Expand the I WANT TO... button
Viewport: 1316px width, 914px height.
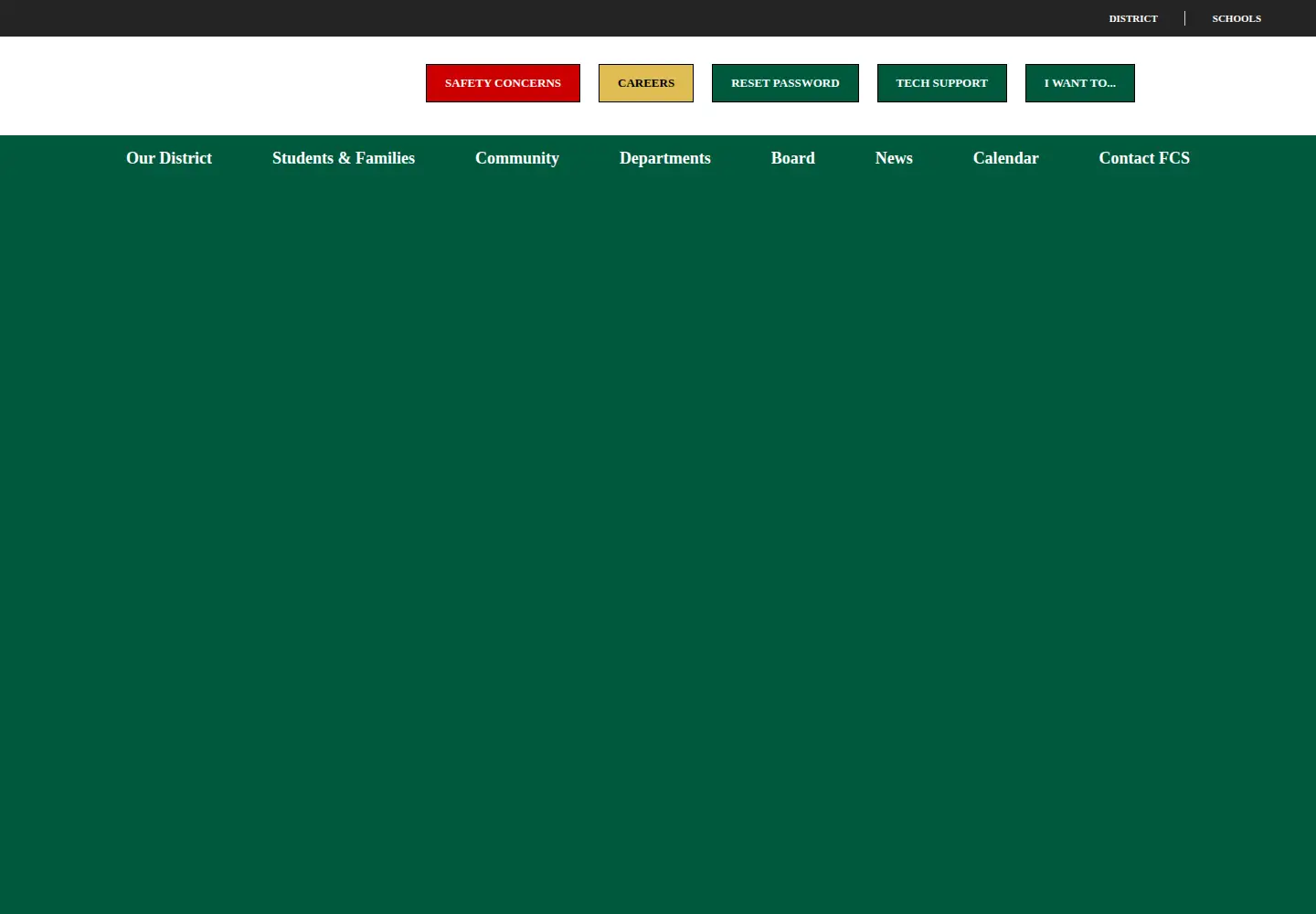tap(1080, 83)
